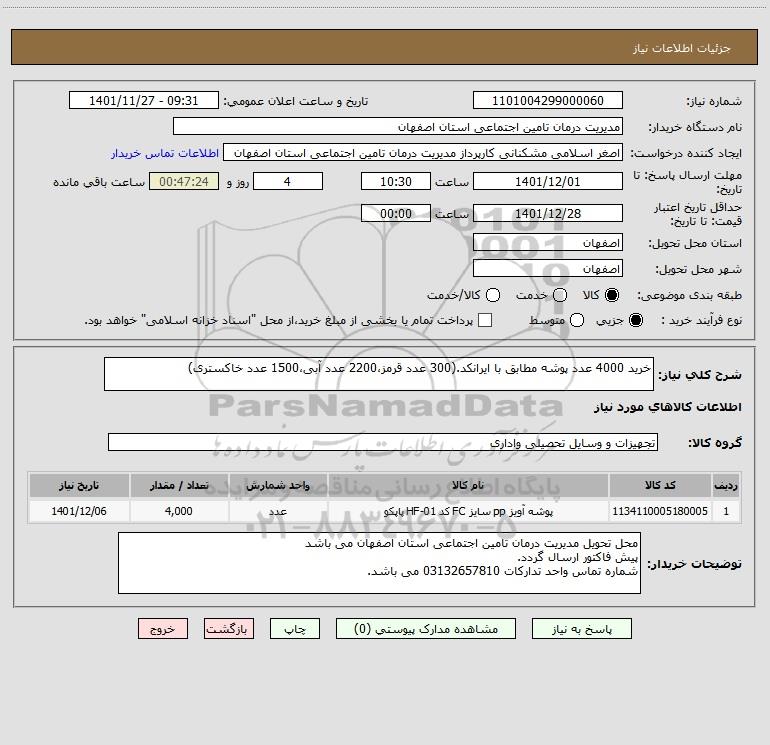Click the buyer organization name field
The width and height of the screenshot is (770, 745).
tap(398, 126)
